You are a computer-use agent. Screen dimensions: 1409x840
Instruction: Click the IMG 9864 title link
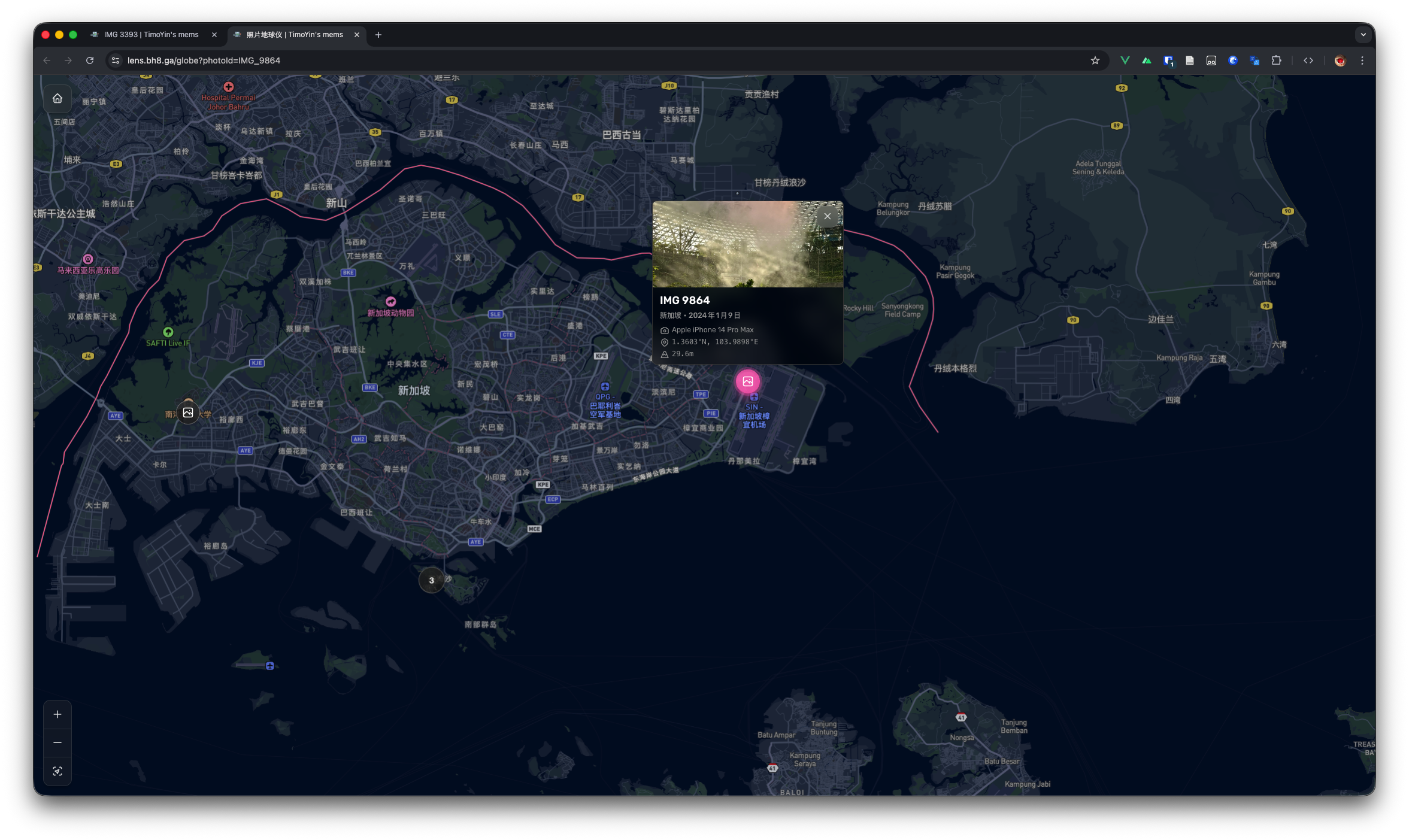tap(684, 301)
